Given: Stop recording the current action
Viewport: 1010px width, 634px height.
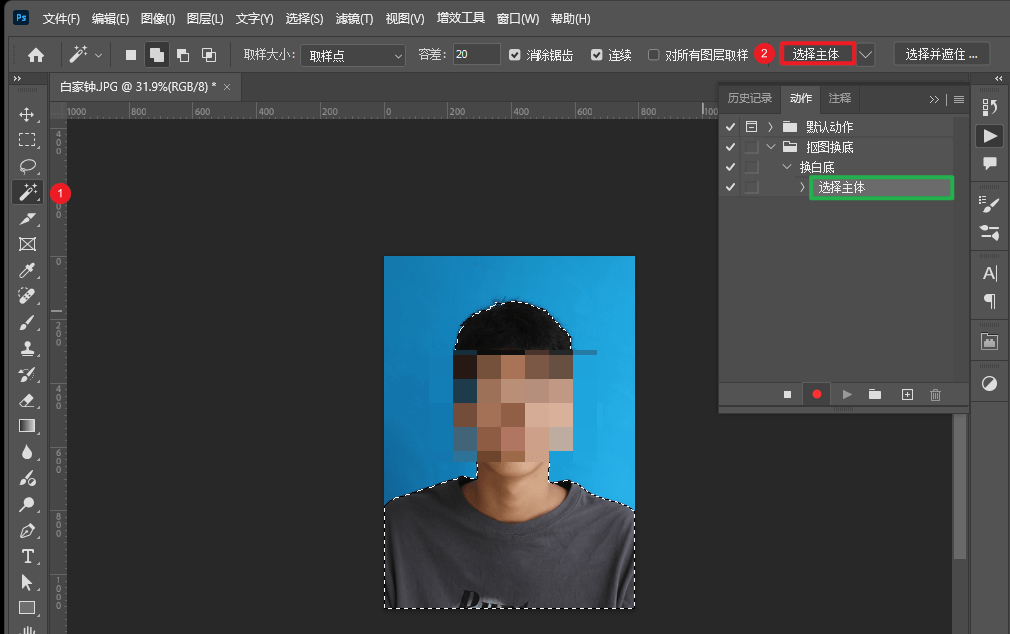Looking at the screenshot, I should pyautogui.click(x=787, y=394).
